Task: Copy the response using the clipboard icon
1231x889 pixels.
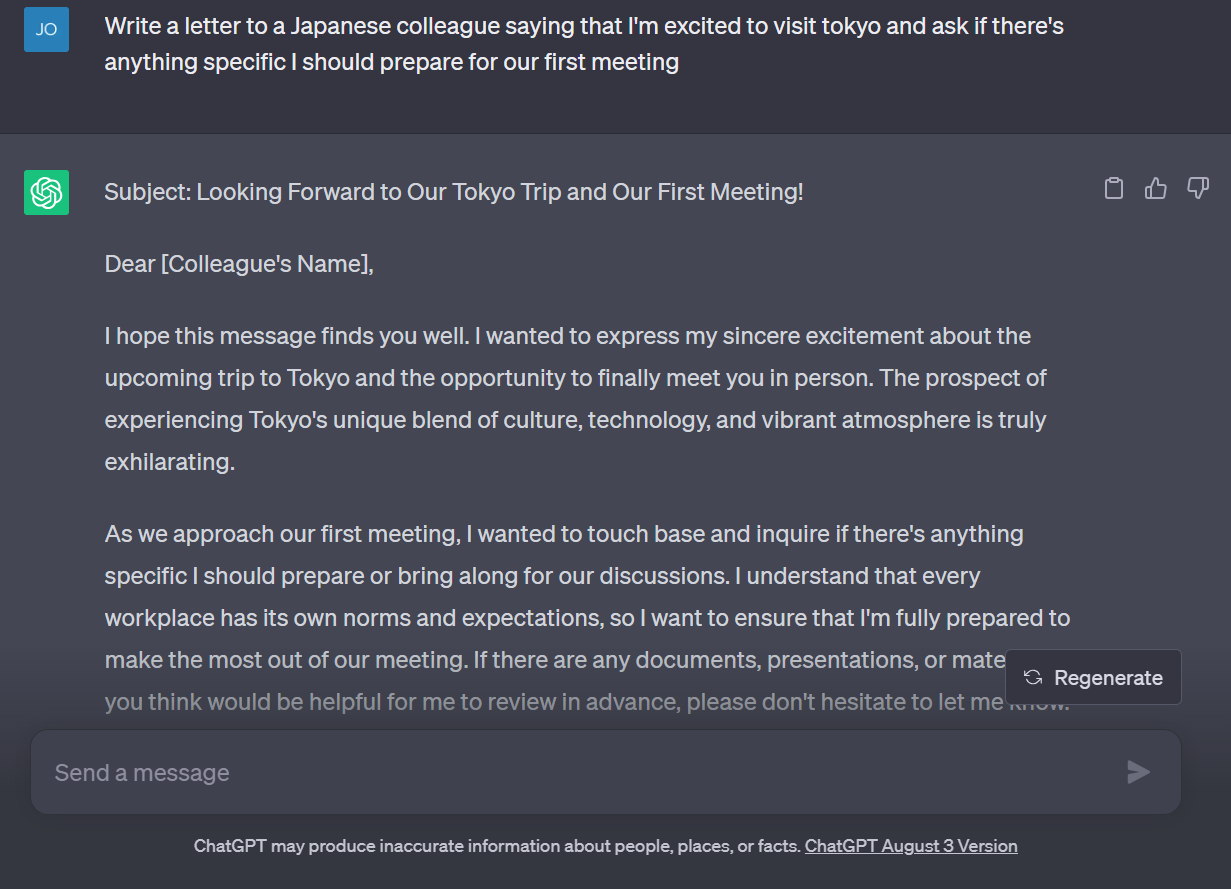Action: pyautogui.click(x=1114, y=188)
